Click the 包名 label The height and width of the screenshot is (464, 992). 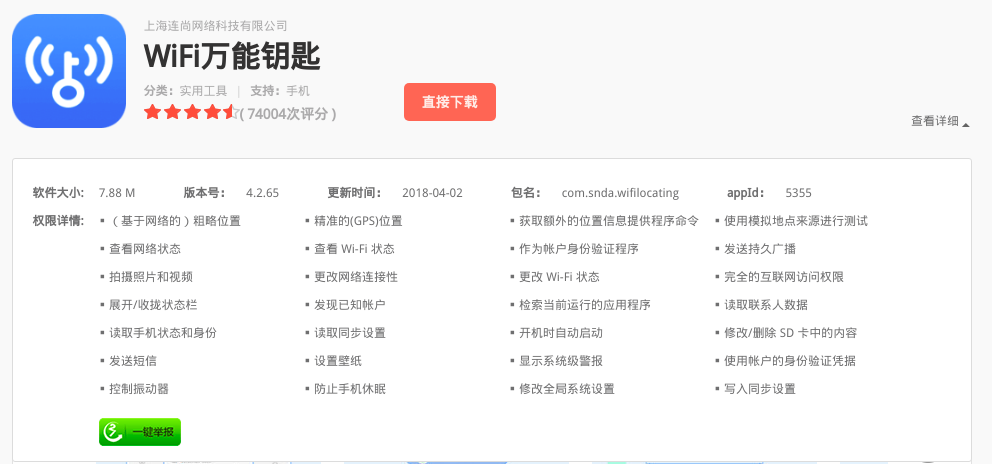tap(525, 193)
